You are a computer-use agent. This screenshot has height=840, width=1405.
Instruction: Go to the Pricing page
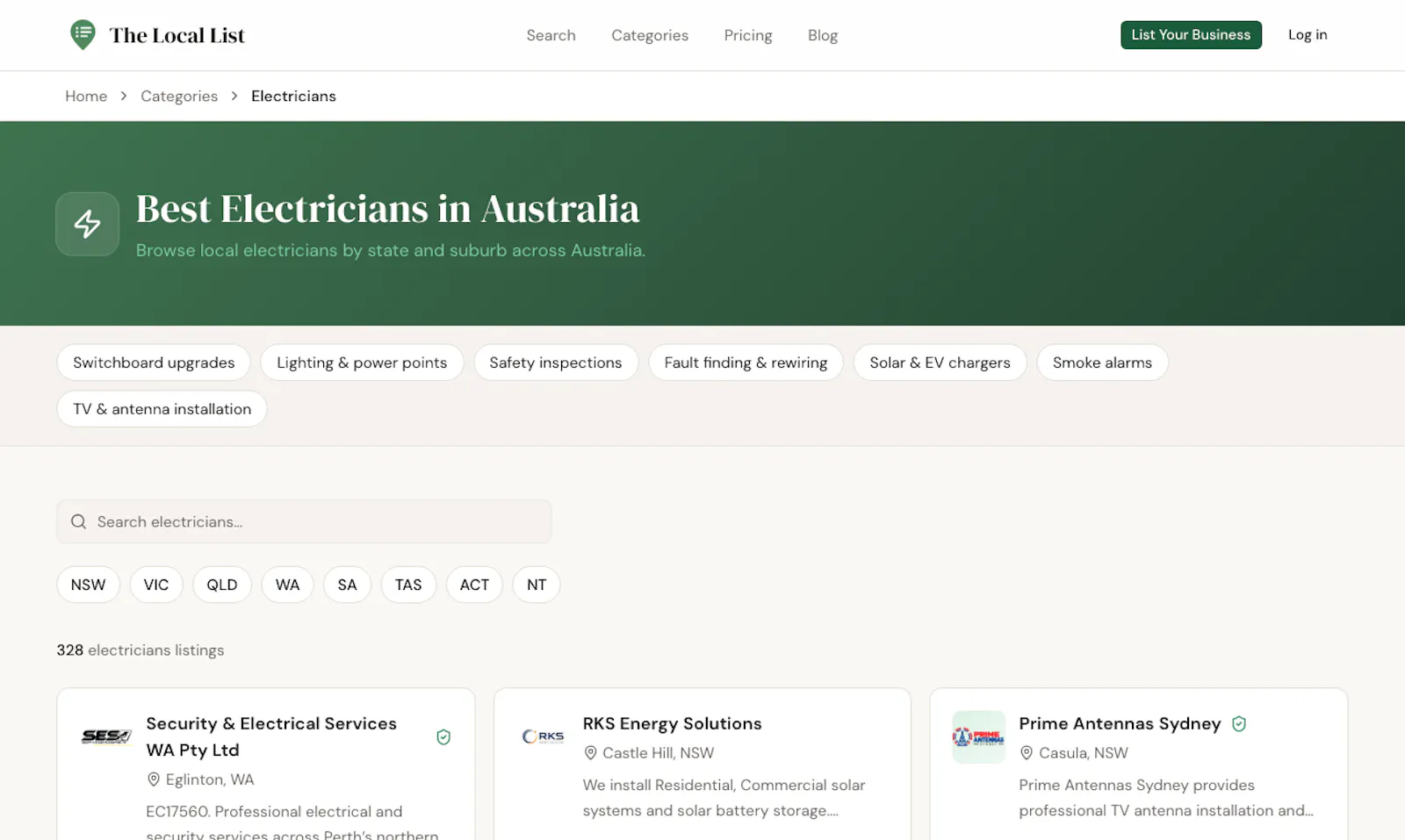(x=748, y=35)
